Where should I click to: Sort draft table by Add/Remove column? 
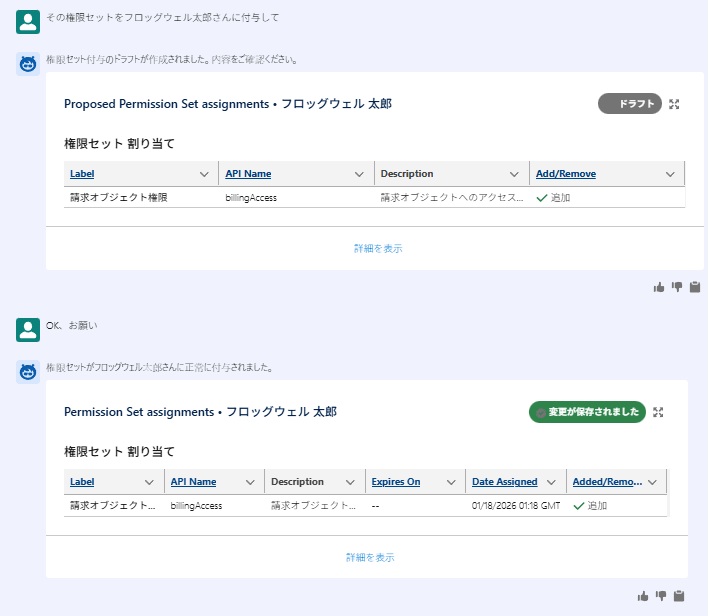tap(566, 174)
